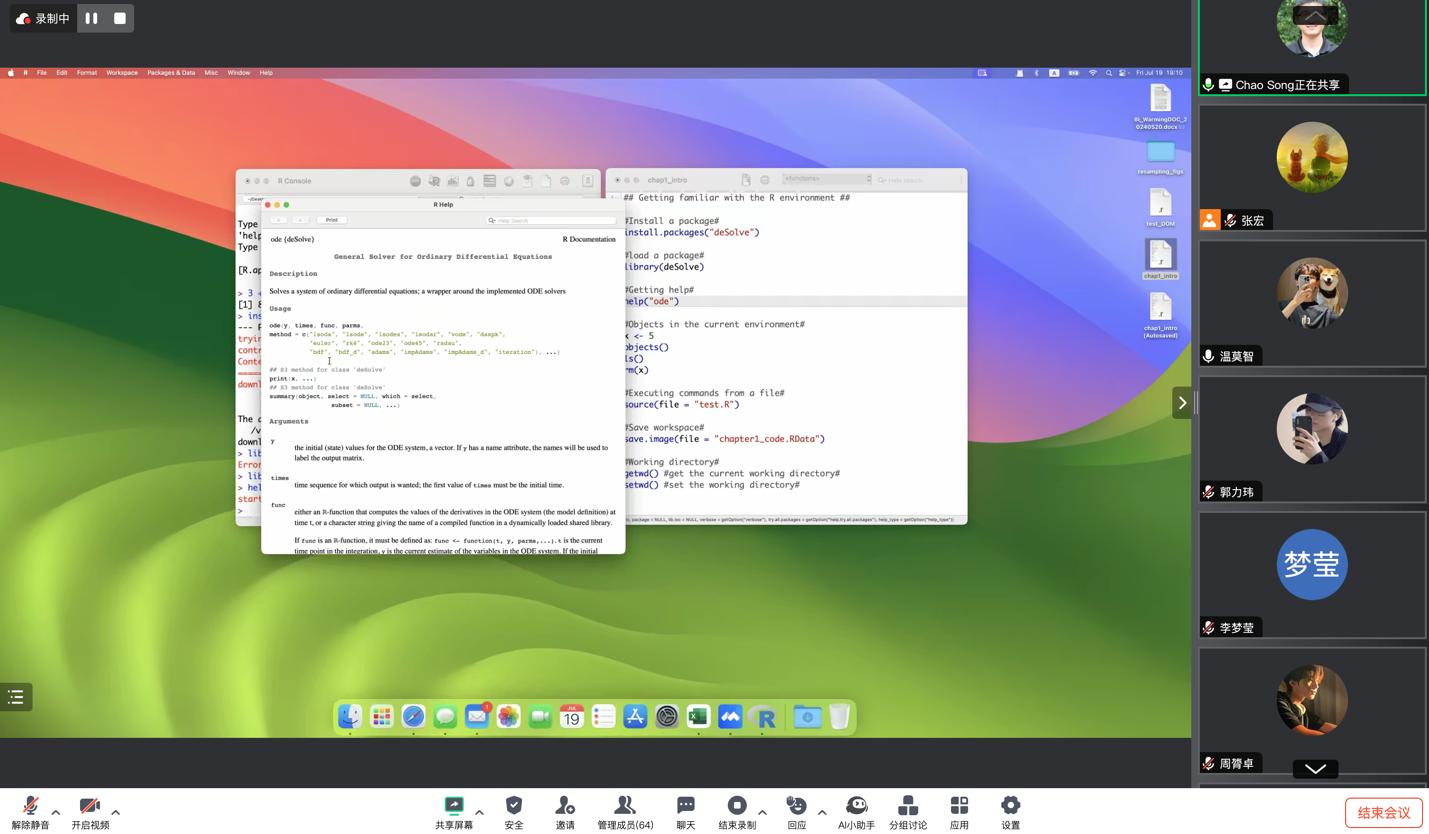Expand reactions options arrow beside 回应
Image resolution: width=1429 pixels, height=834 pixels.
[x=822, y=812]
